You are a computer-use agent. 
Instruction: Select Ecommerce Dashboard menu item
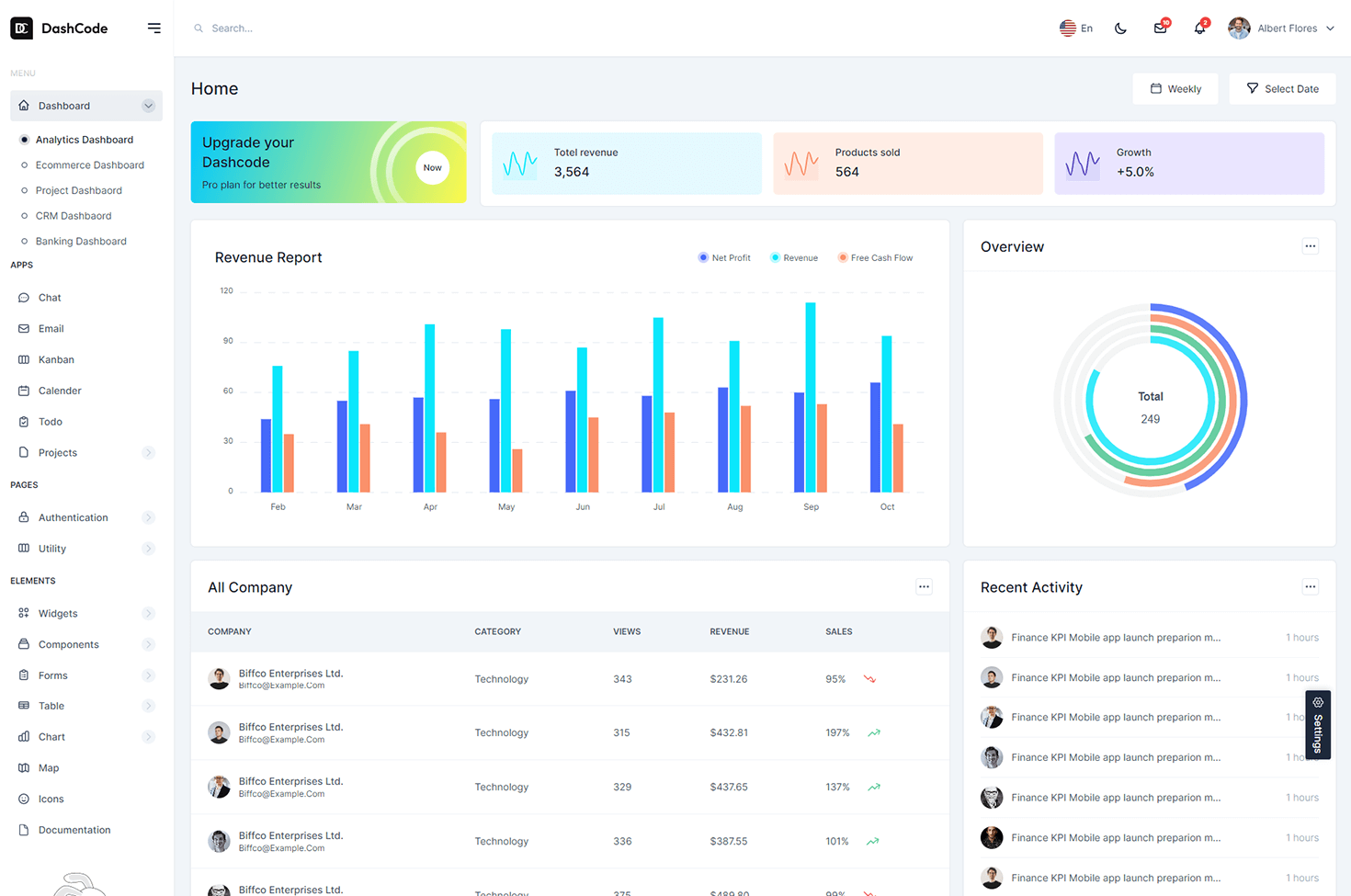90,165
